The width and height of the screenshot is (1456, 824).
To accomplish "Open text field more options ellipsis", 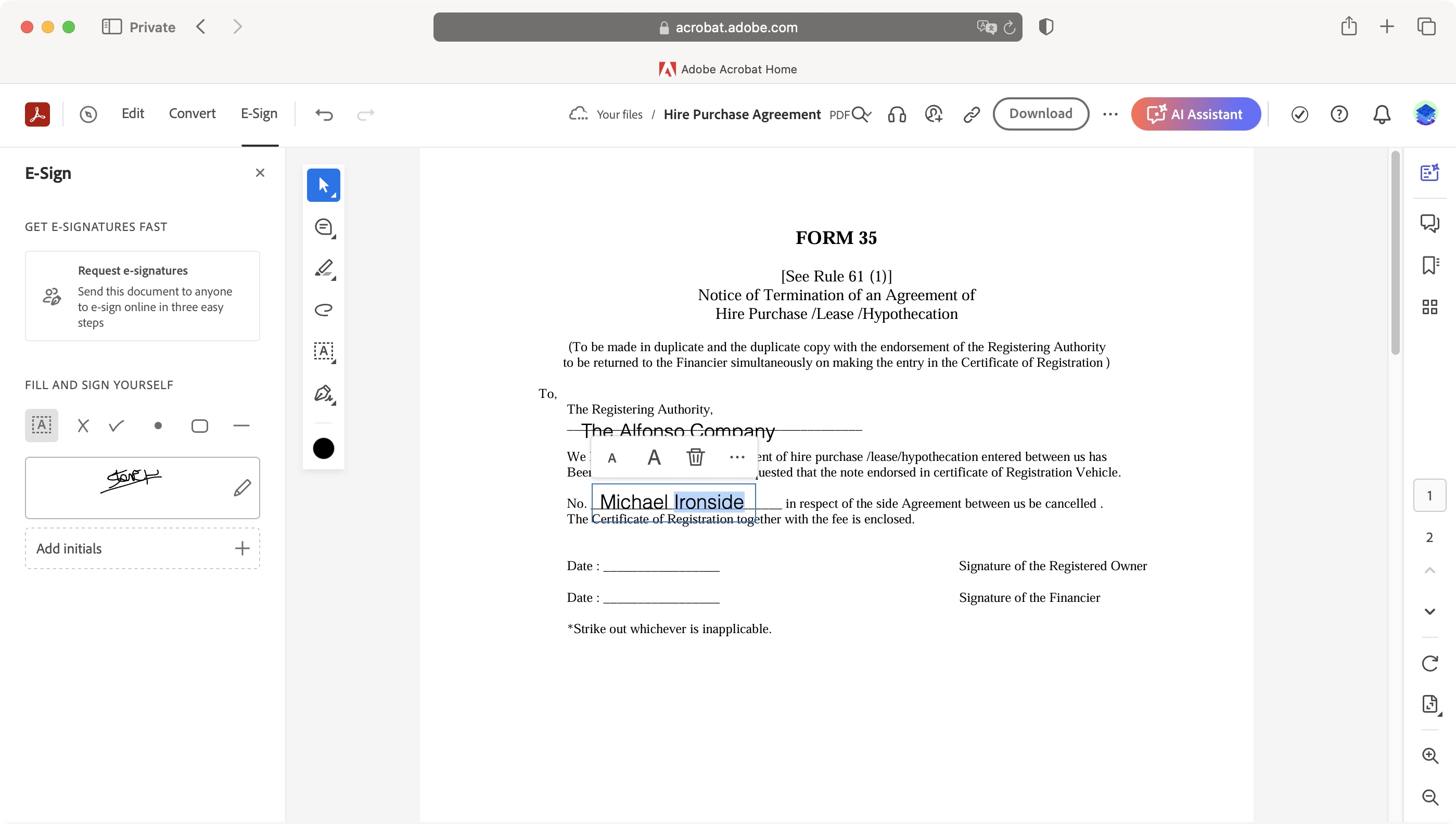I will (x=737, y=457).
